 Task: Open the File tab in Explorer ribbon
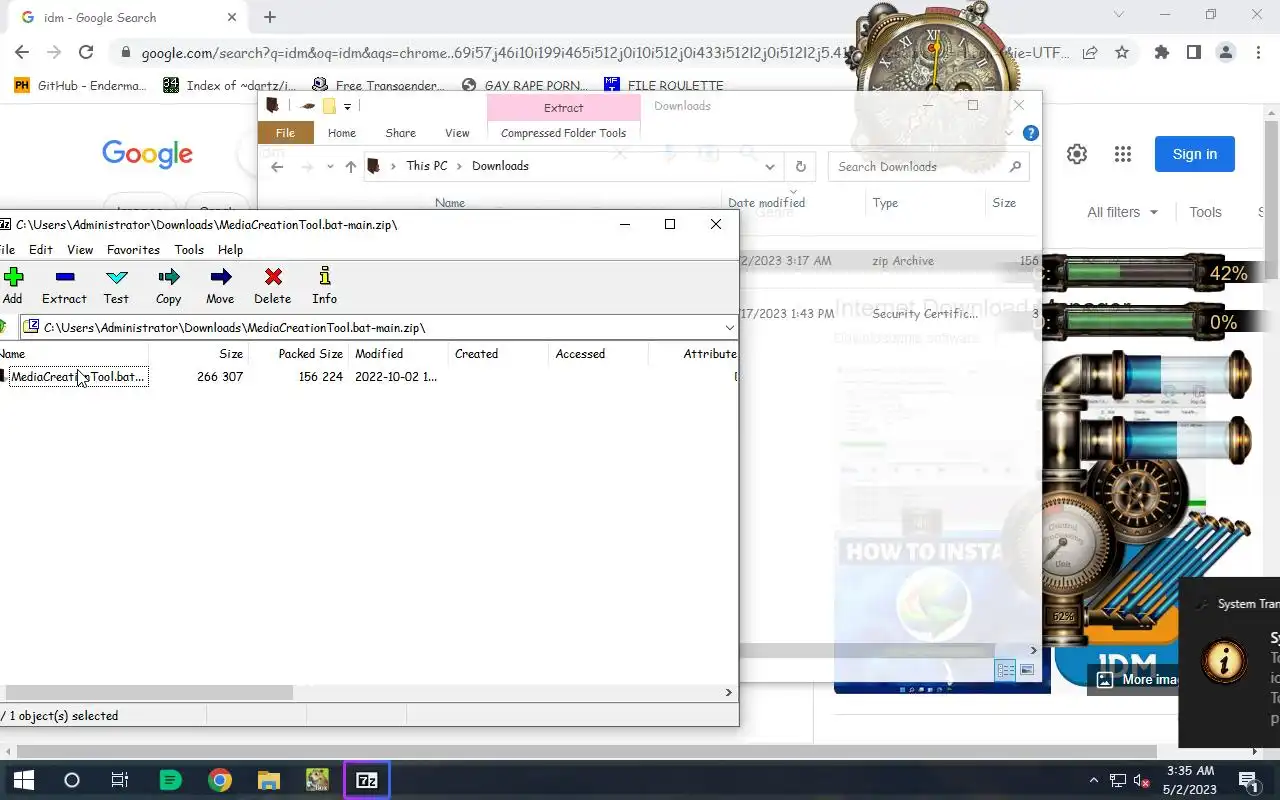click(x=285, y=133)
